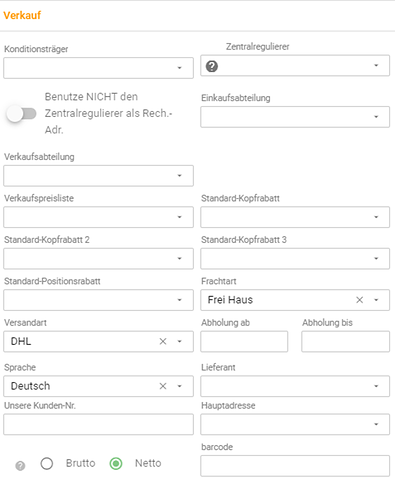The height and width of the screenshot is (499, 395).
Task: Select the Netto radio button
Action: click(116, 463)
